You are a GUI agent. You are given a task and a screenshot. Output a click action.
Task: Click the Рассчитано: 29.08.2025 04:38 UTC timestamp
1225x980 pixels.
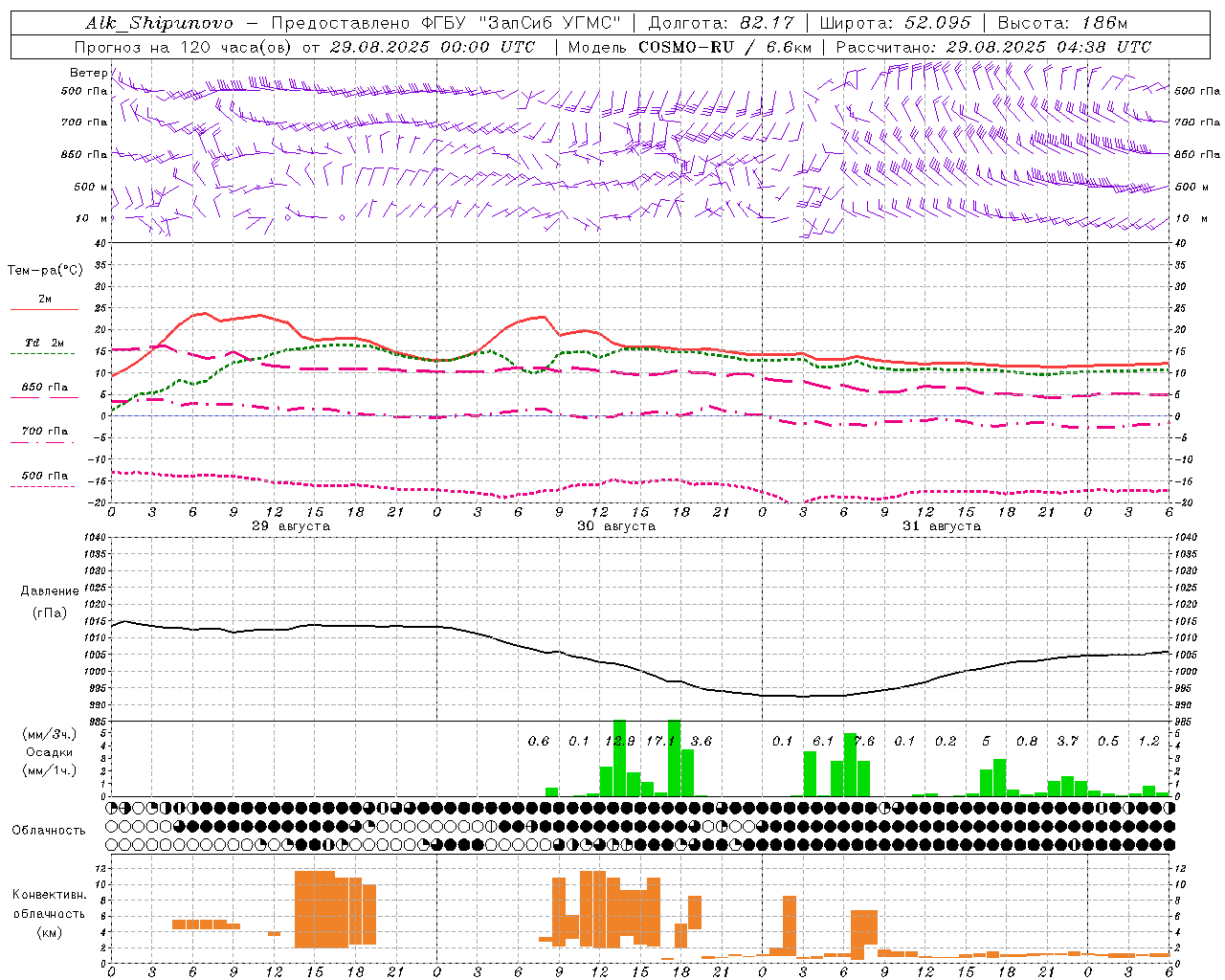coord(993,47)
